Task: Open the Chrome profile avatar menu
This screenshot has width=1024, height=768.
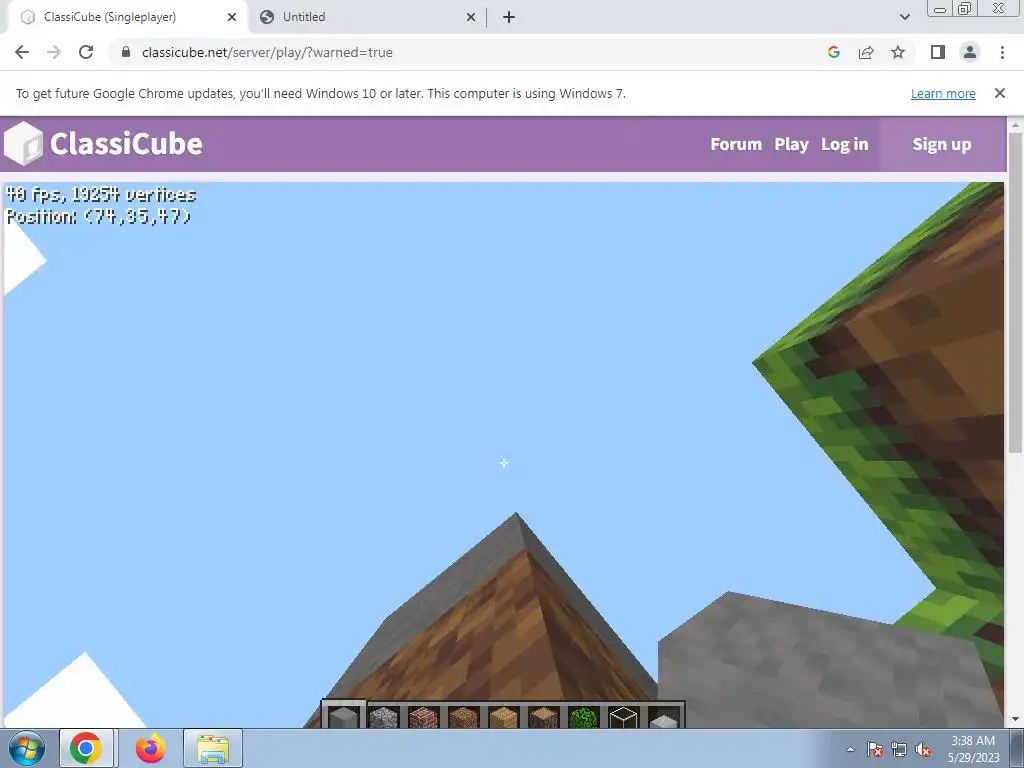Action: coord(970,52)
